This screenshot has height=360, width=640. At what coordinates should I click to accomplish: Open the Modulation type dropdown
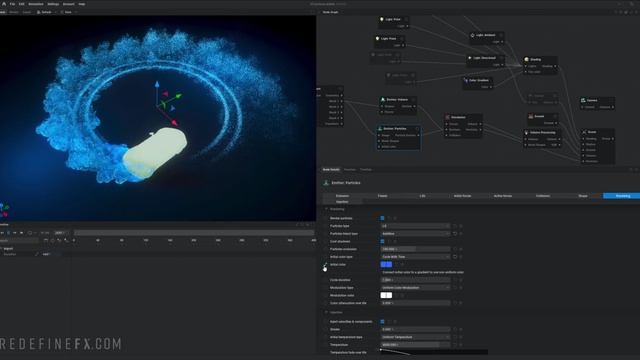pyautogui.click(x=415, y=288)
